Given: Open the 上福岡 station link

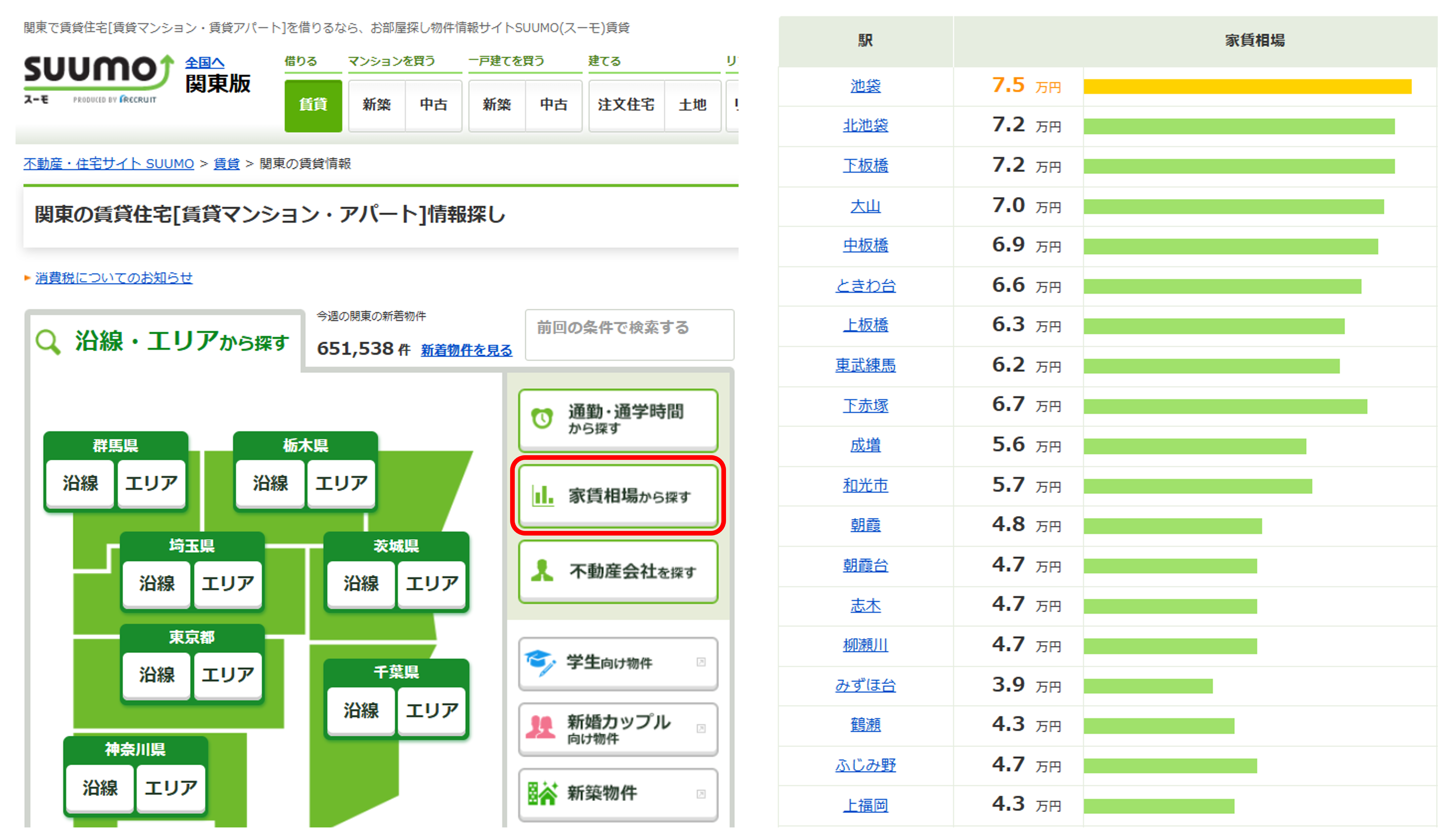Looking at the screenshot, I should pos(865,806).
